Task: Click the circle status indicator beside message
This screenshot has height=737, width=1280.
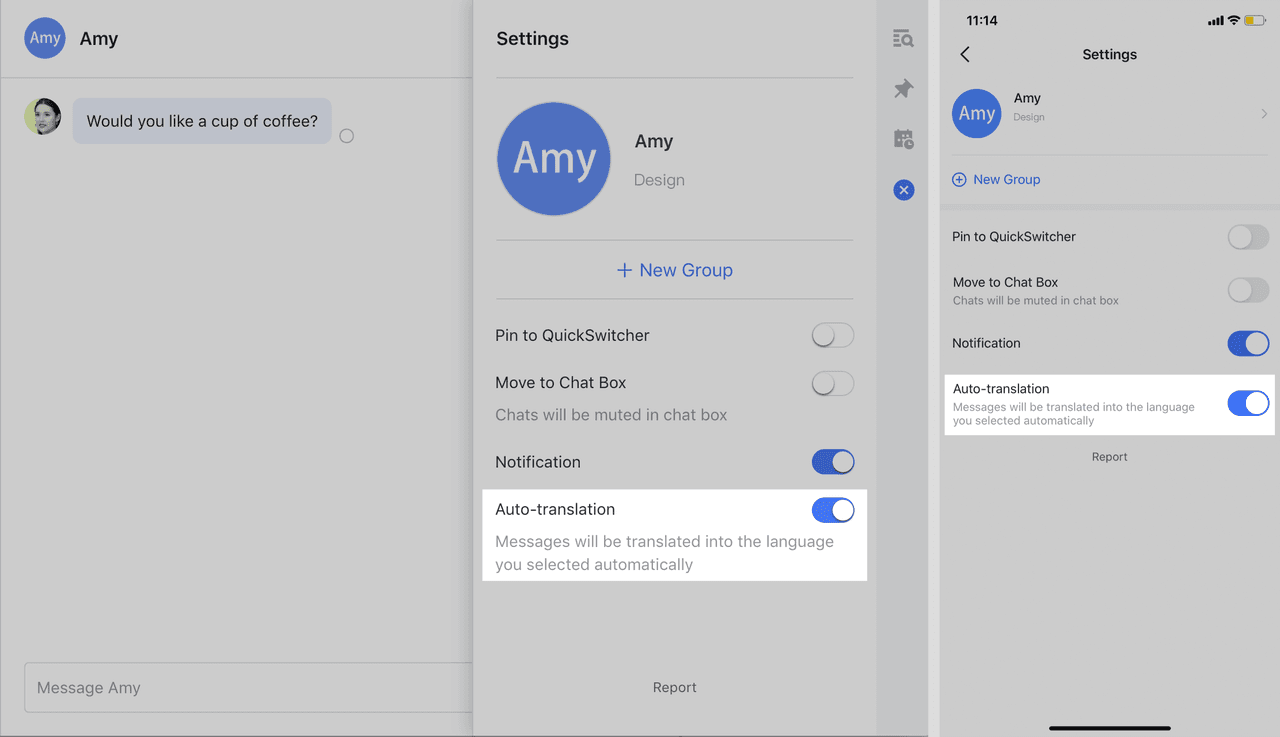Action: [346, 136]
